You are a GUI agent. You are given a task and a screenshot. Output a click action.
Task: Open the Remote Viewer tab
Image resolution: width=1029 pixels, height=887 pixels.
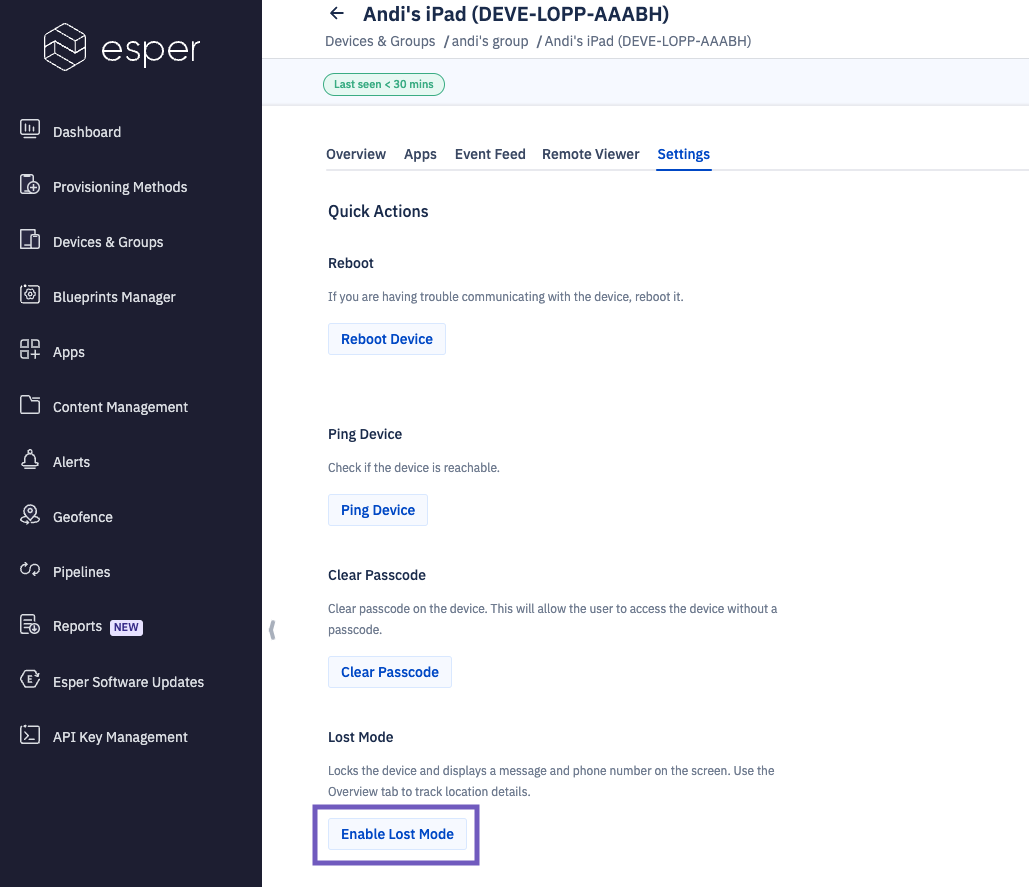591,154
